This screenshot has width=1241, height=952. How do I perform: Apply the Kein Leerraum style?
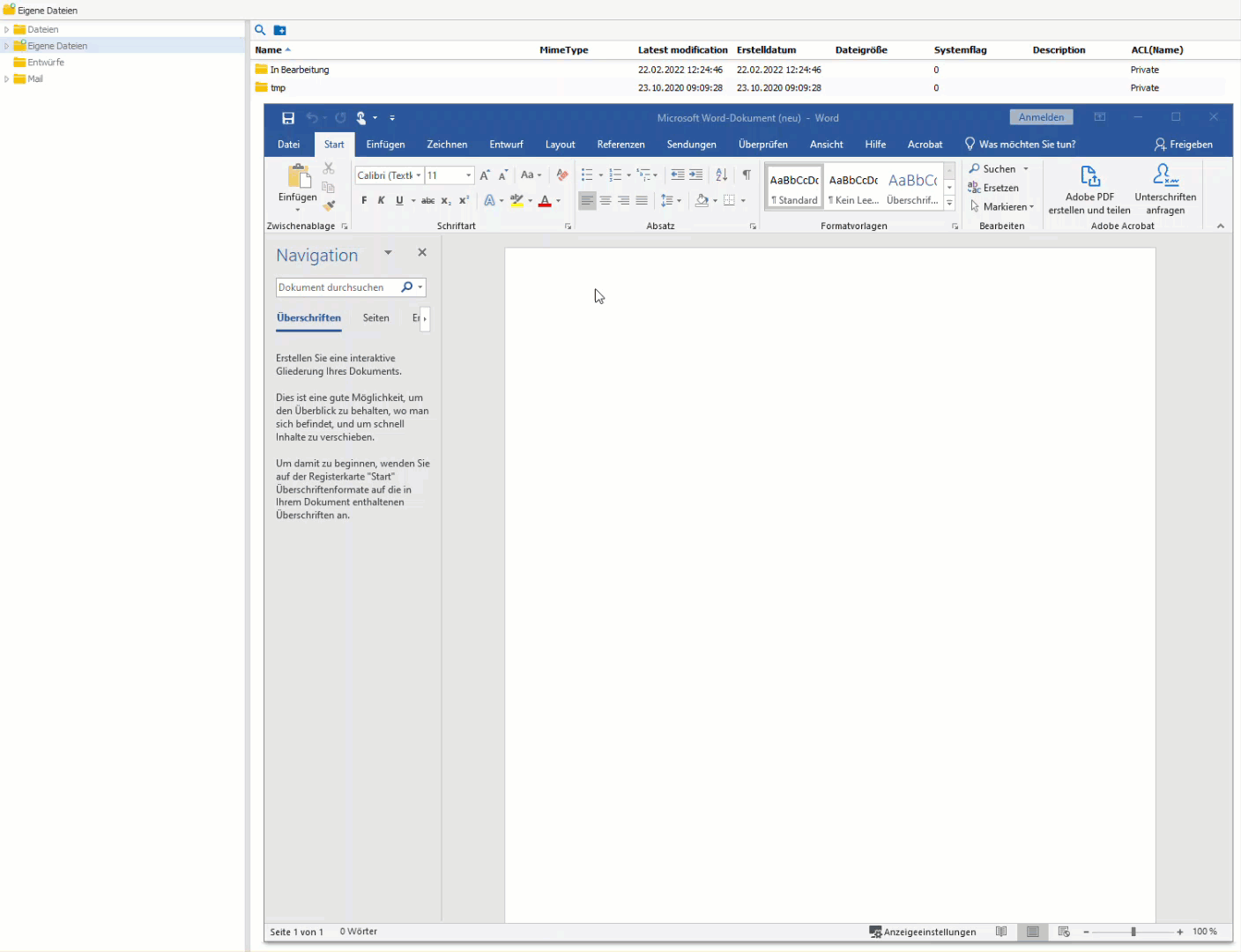[853, 187]
